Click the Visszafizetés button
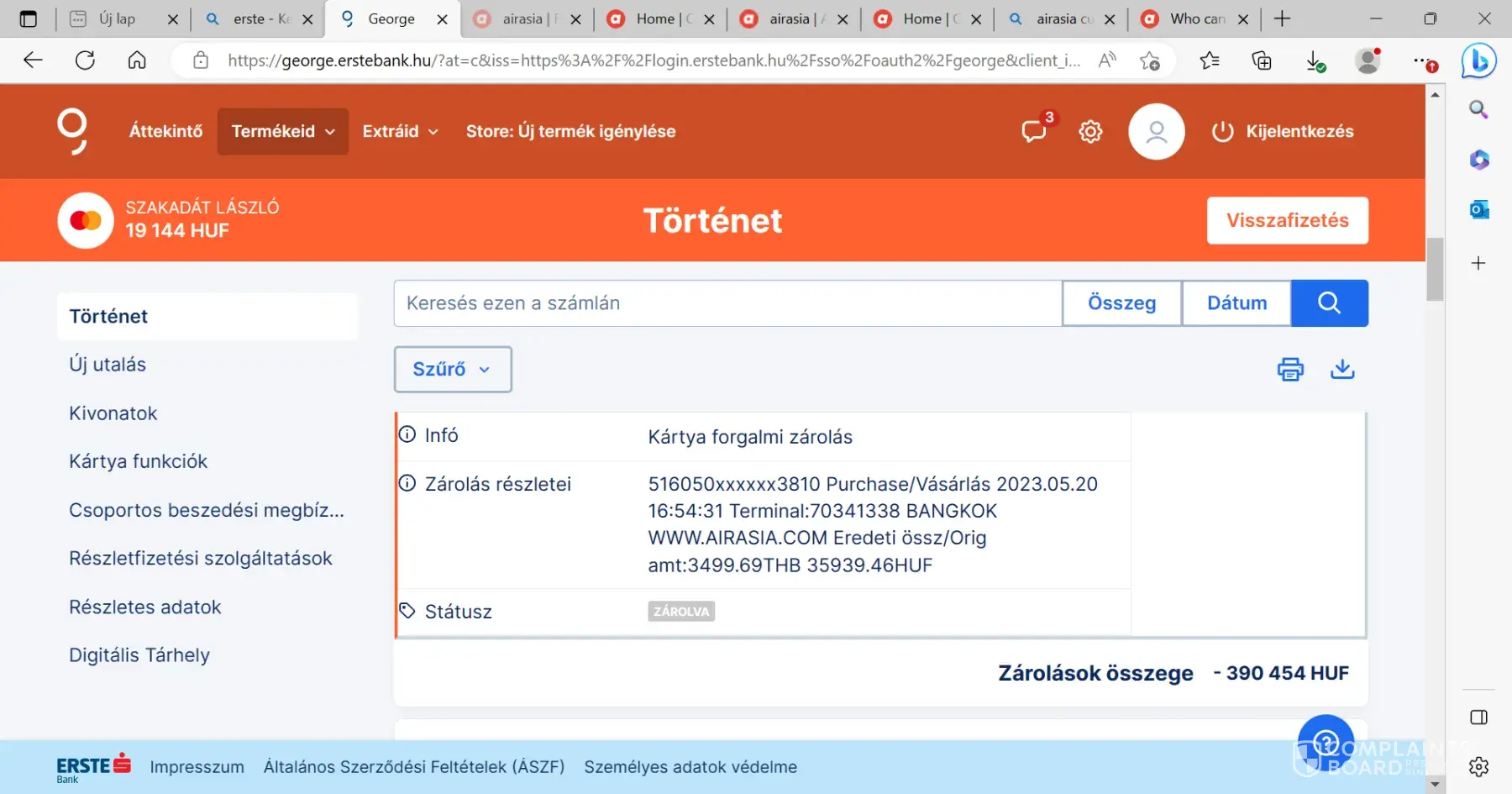The width and height of the screenshot is (1512, 794). (1288, 220)
